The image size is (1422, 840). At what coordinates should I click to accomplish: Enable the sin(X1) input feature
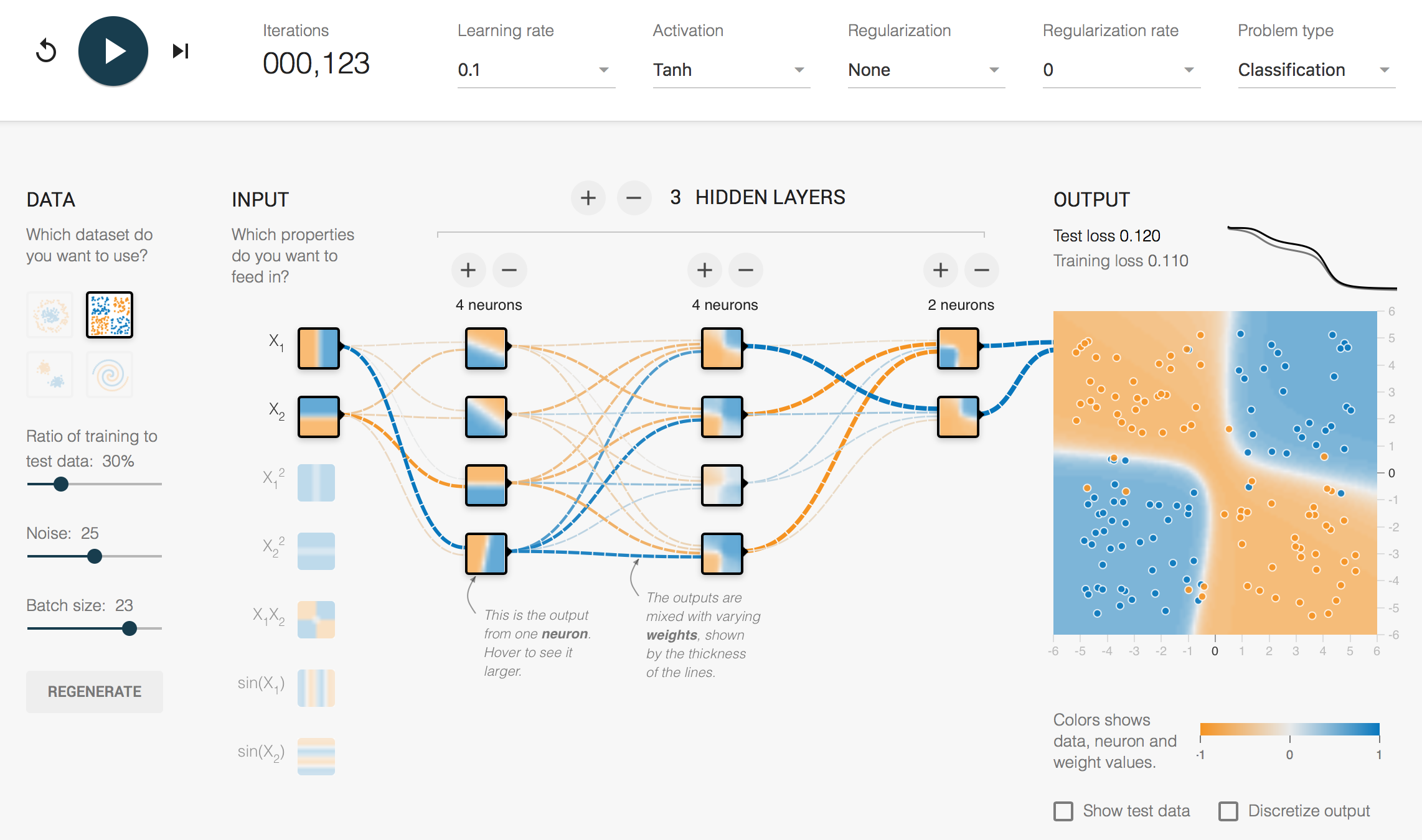click(x=316, y=688)
